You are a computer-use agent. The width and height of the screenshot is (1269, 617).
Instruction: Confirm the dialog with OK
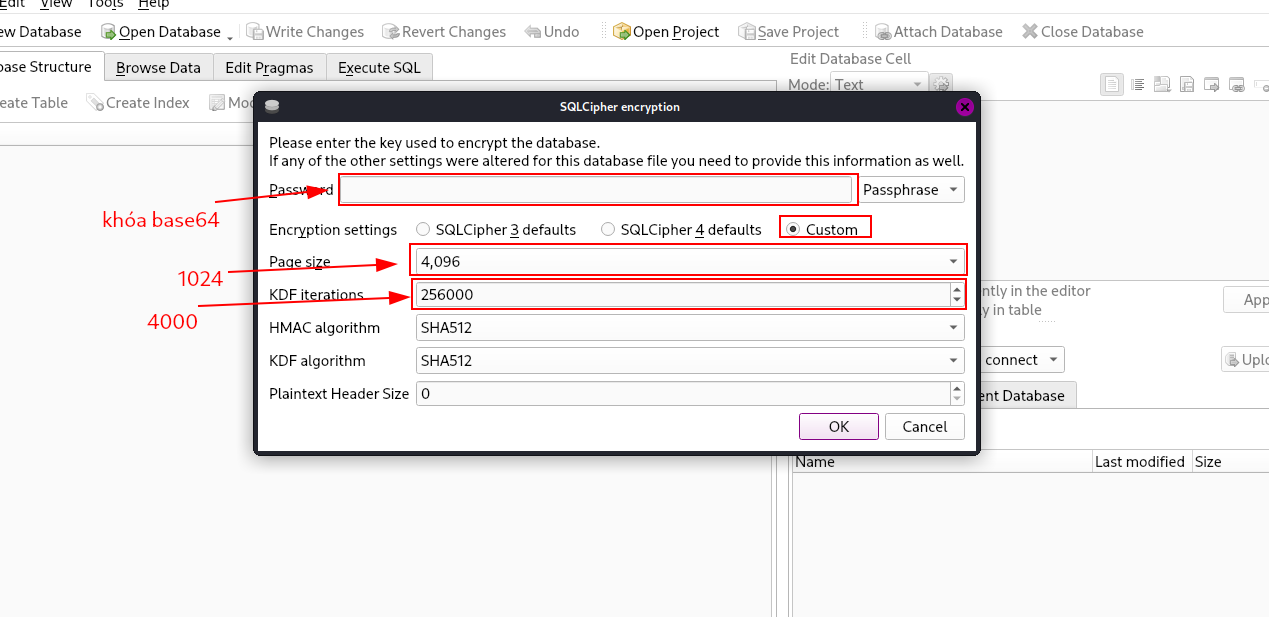[x=839, y=427]
